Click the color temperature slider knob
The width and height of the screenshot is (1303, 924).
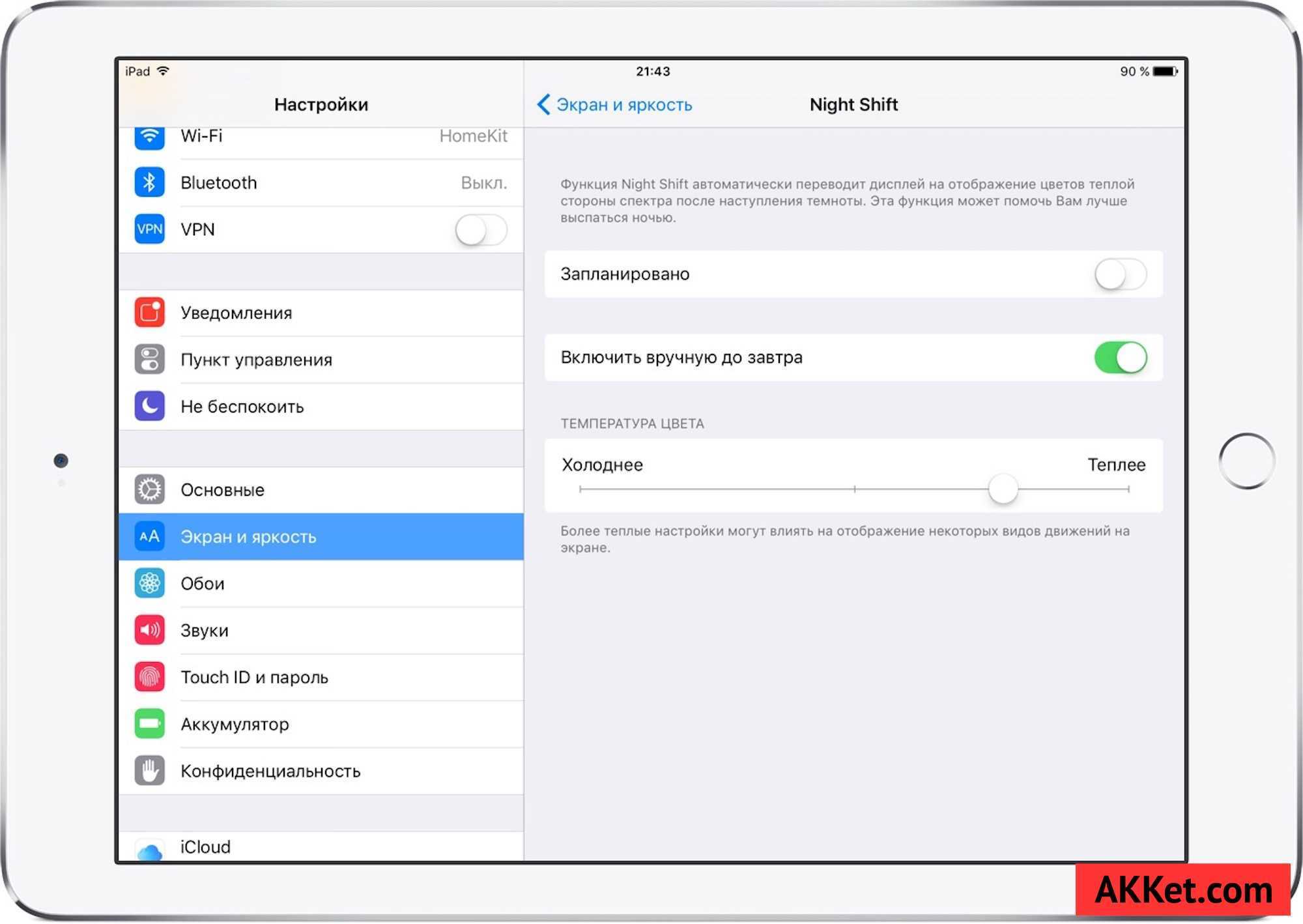tap(1003, 489)
